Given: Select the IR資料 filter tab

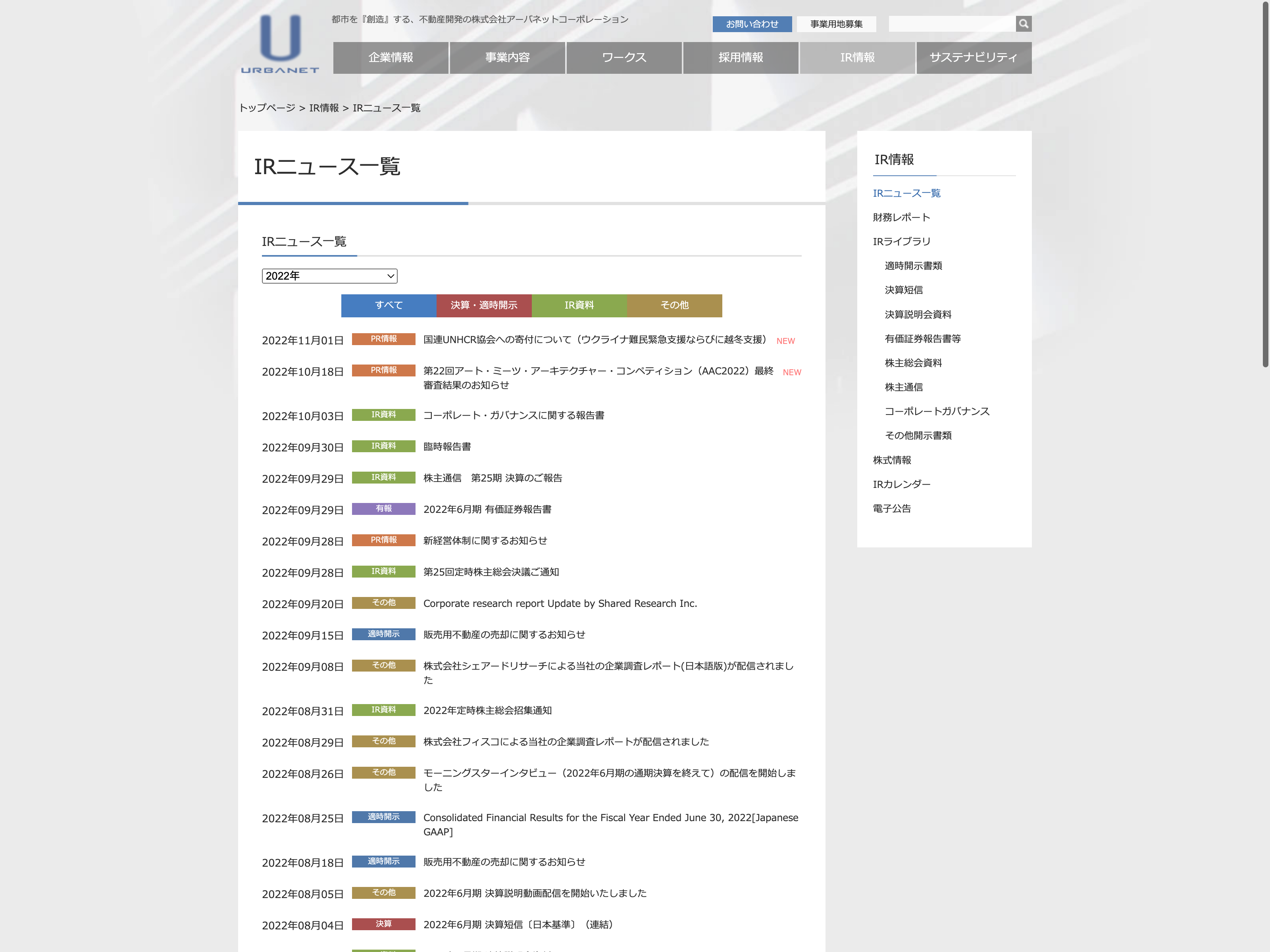Looking at the screenshot, I should pos(579,305).
